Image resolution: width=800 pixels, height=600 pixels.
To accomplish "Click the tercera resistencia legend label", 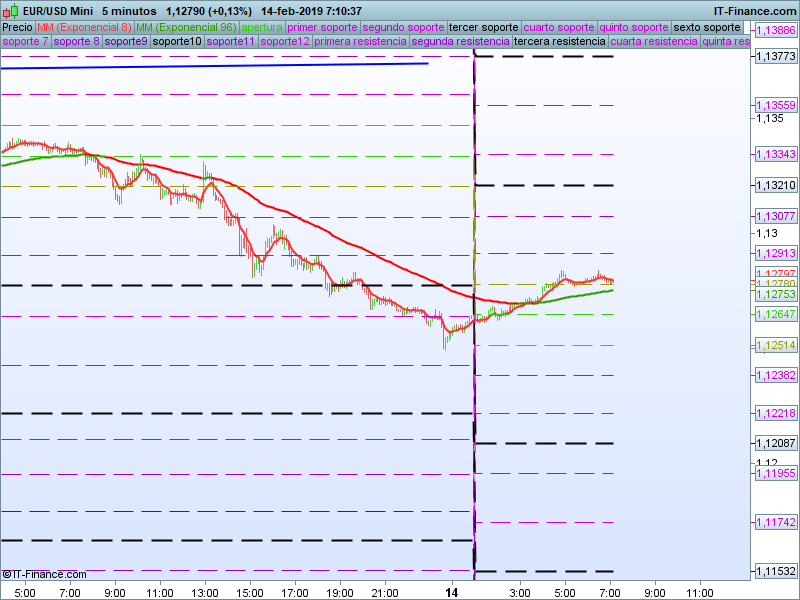I will tap(559, 42).
